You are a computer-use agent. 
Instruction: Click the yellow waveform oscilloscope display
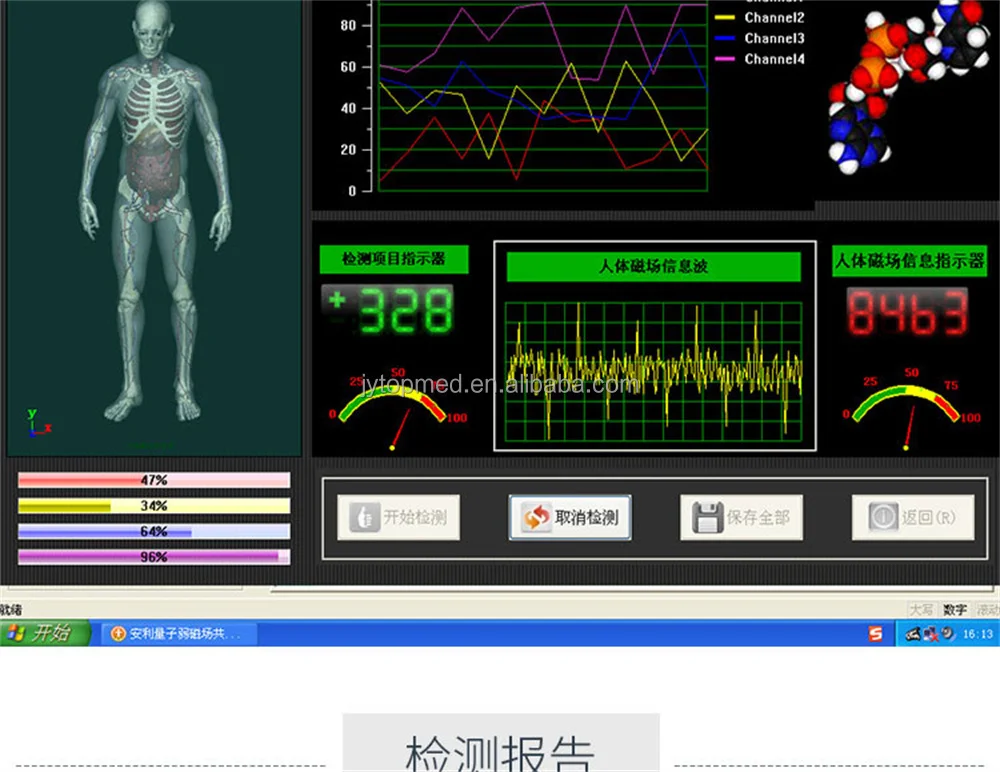[654, 372]
